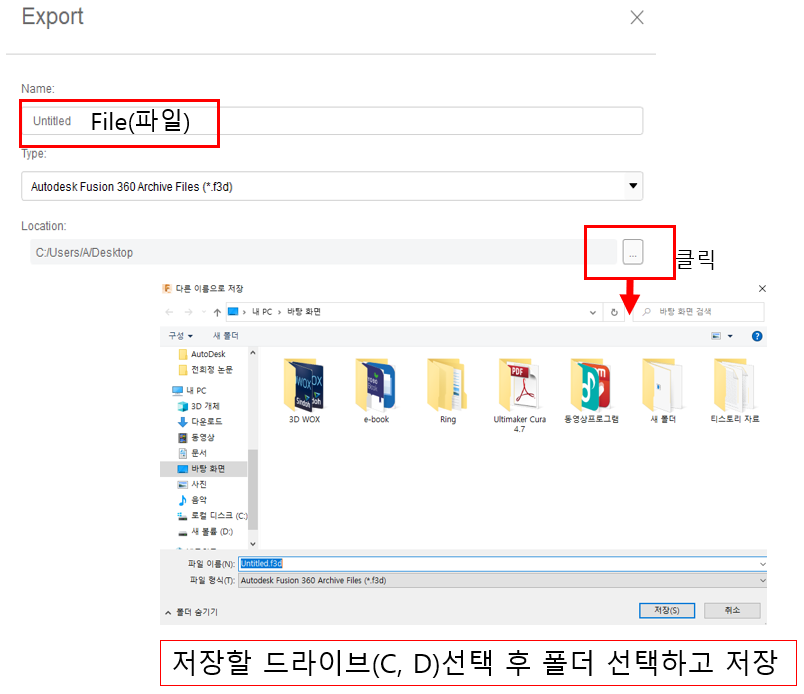Refresh the folder view
The width and height of the screenshot is (804, 694).
pyautogui.click(x=614, y=312)
